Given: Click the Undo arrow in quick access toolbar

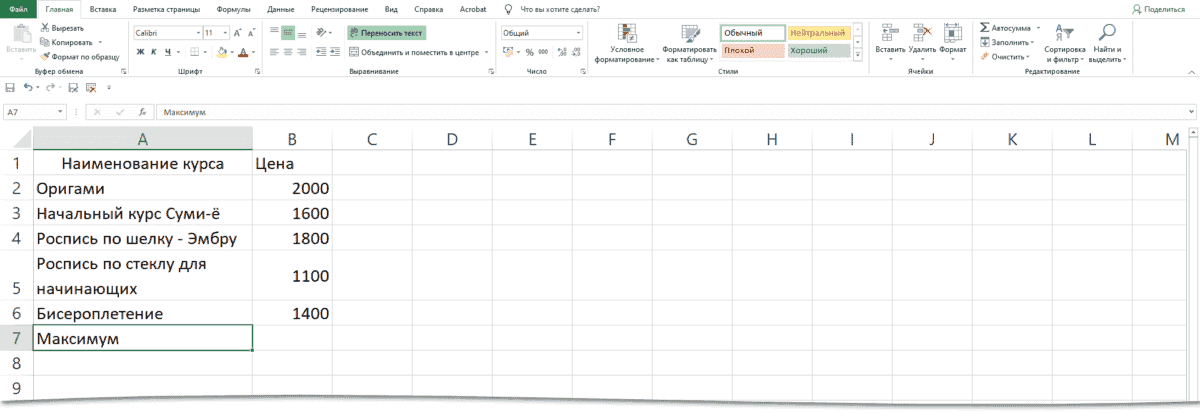Looking at the screenshot, I should tap(28, 88).
